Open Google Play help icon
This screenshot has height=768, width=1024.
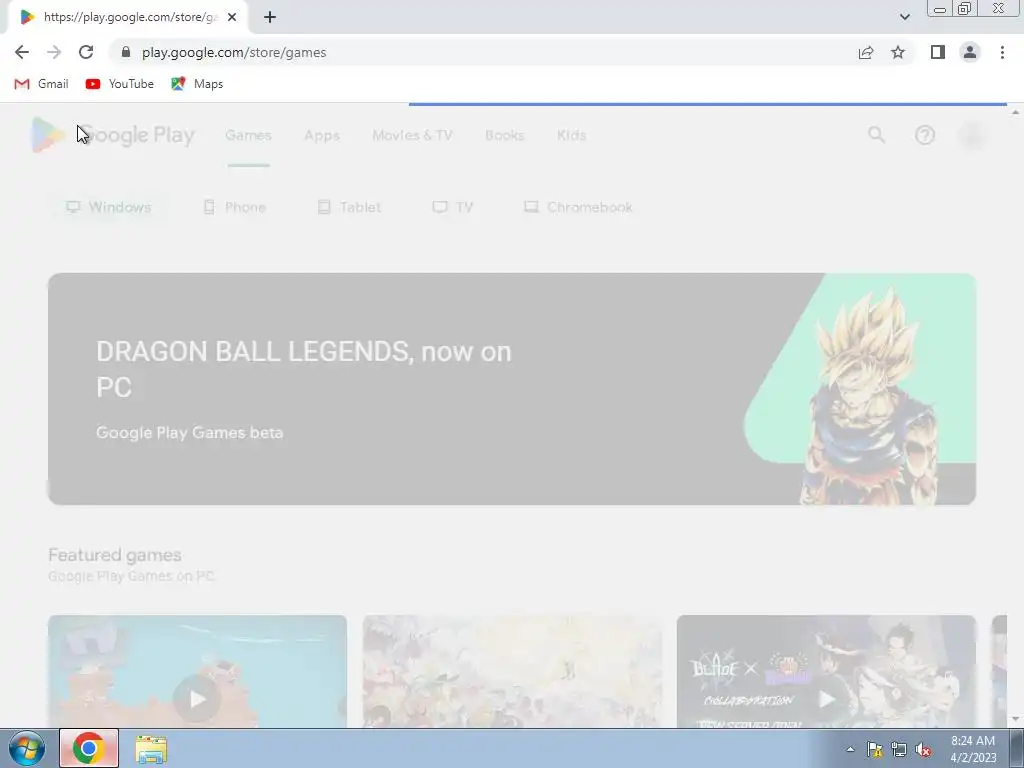coord(925,135)
